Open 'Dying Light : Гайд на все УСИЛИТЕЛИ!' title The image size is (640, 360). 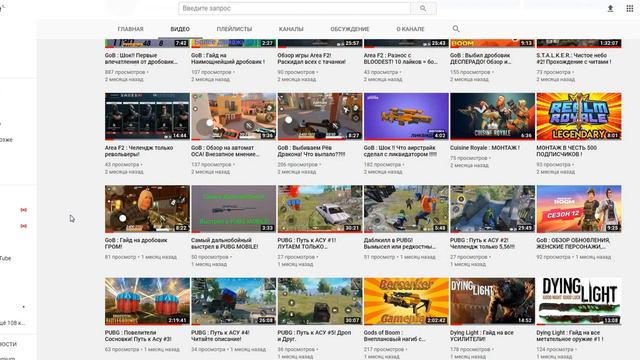pos(482,336)
